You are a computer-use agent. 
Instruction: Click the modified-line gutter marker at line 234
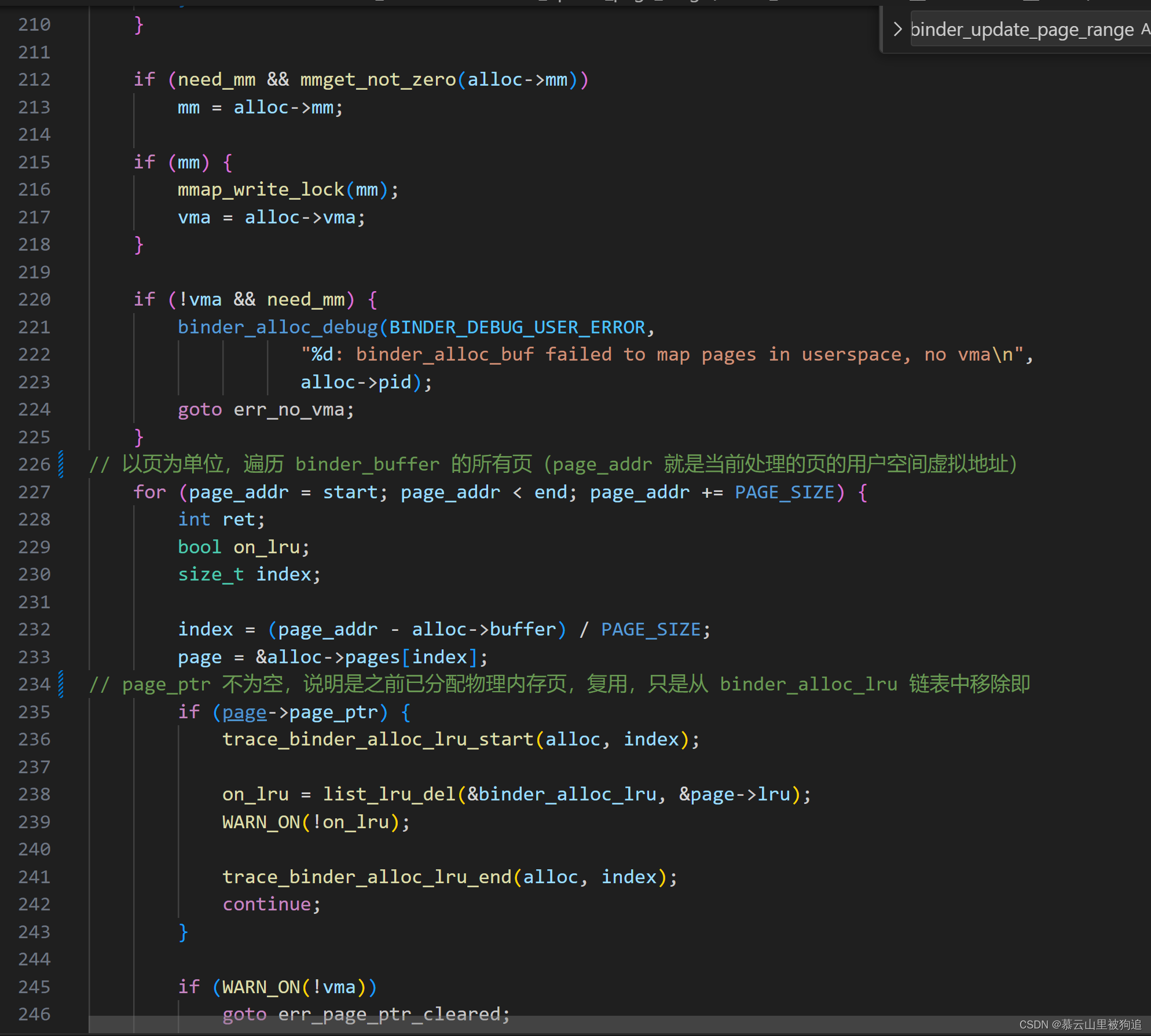coord(61,684)
